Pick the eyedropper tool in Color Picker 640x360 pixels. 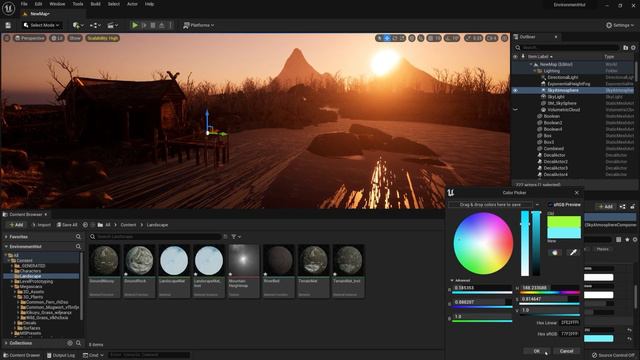573,252
